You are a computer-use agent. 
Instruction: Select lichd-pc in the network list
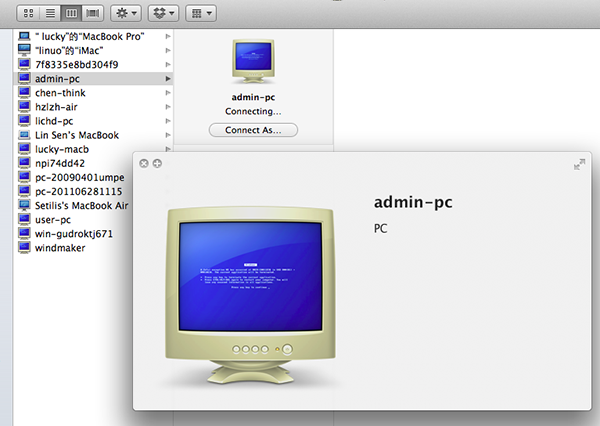[x=93, y=121]
